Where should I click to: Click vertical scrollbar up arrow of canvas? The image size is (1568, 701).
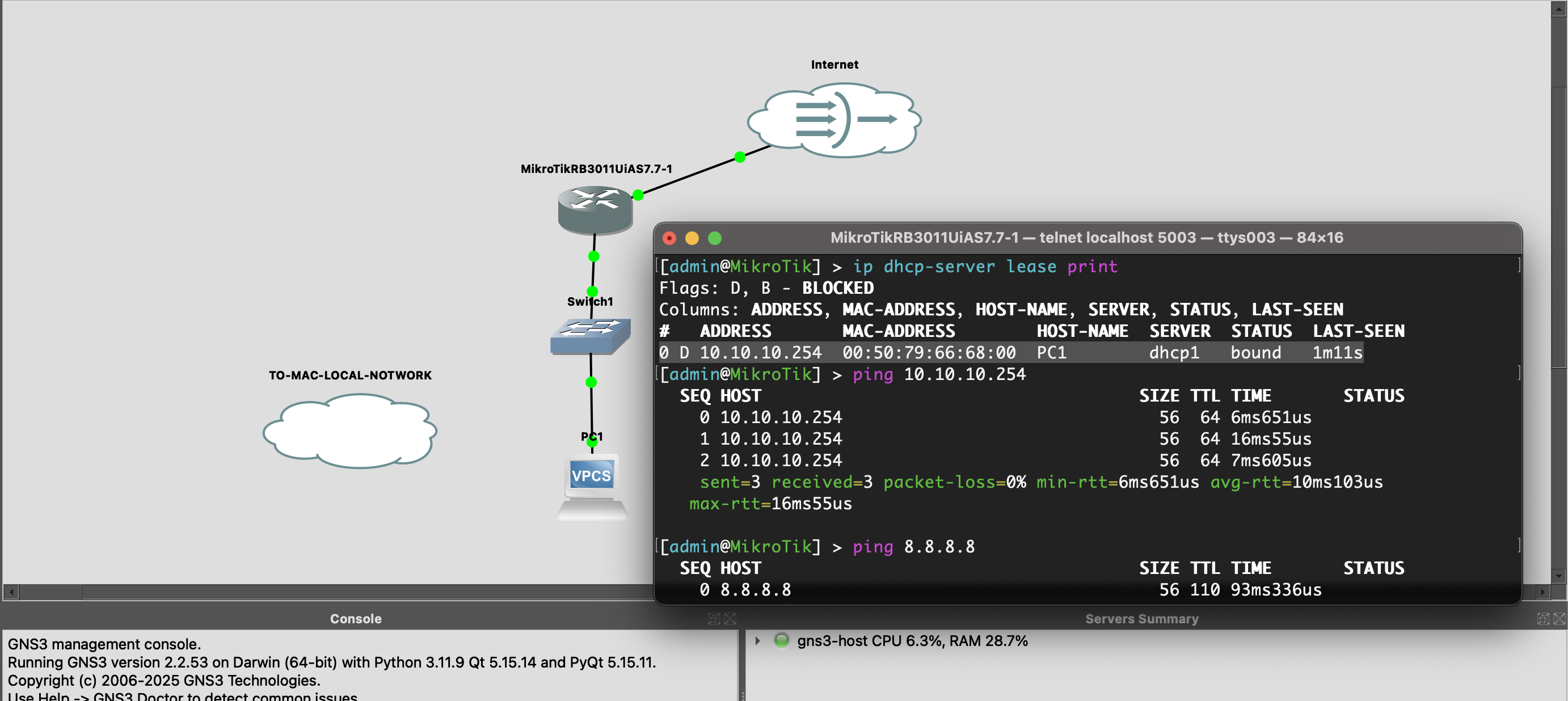(1558, 9)
